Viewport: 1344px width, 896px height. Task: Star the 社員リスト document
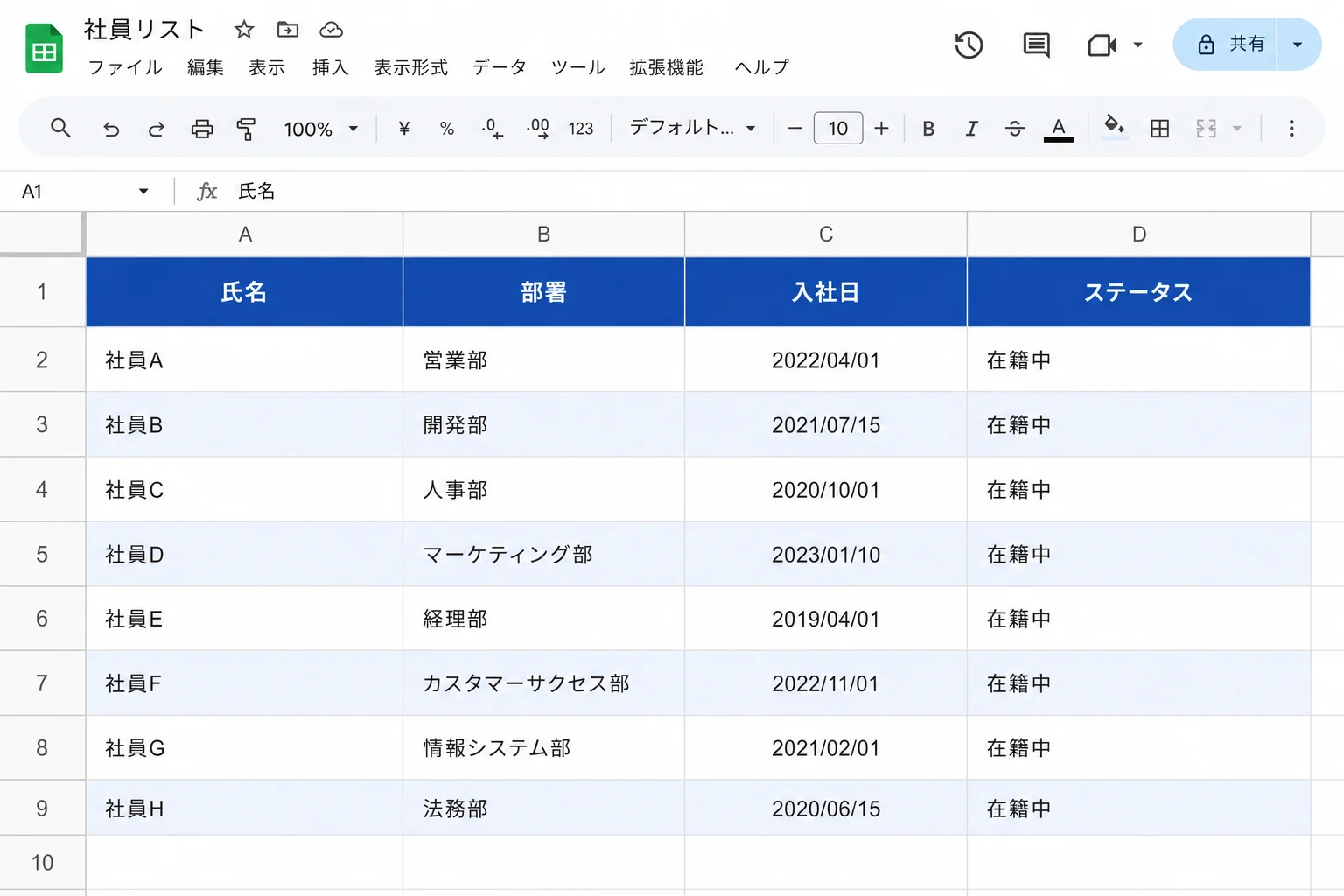[x=244, y=30]
